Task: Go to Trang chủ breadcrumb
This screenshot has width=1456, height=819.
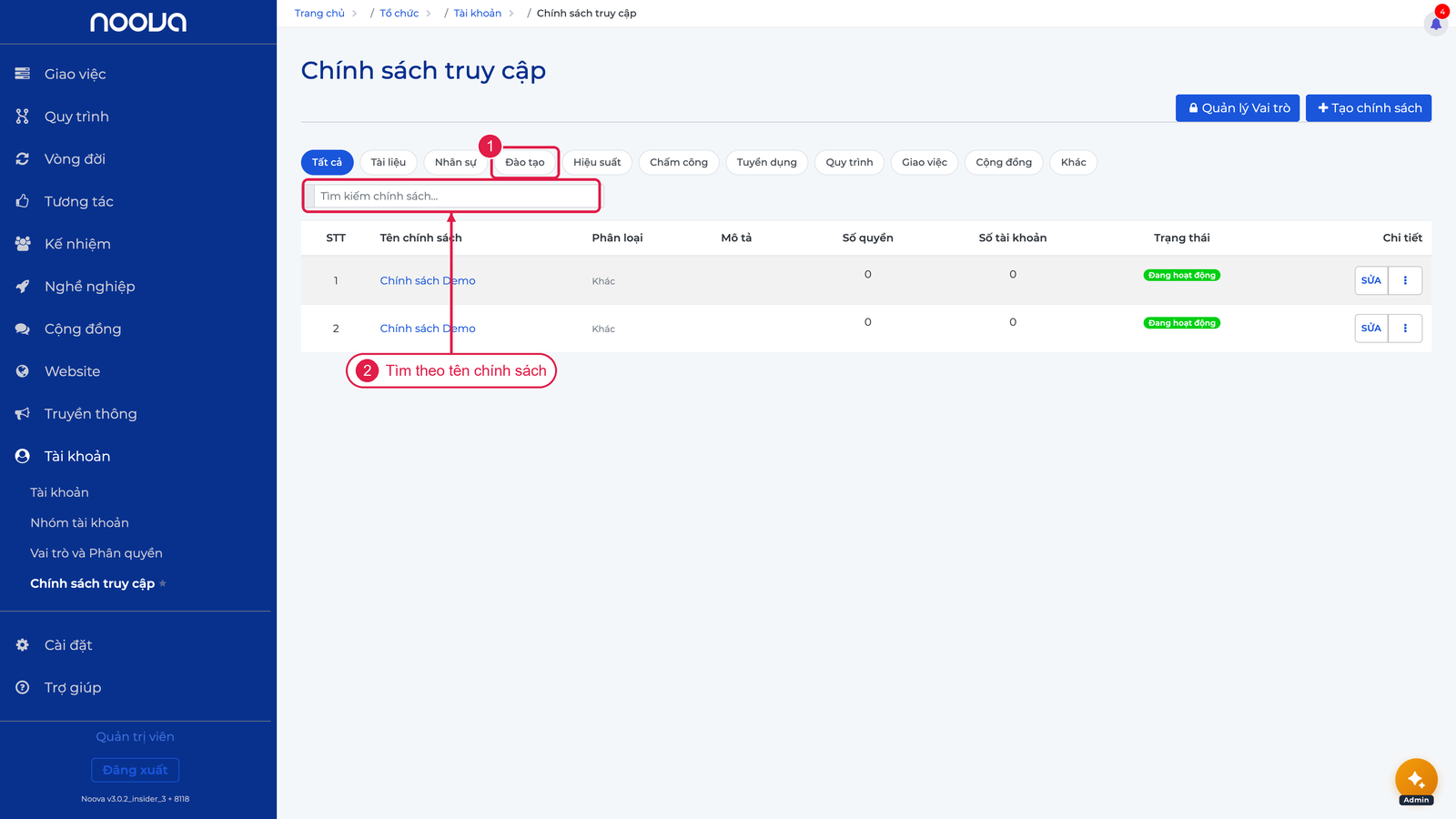Action: pyautogui.click(x=319, y=13)
